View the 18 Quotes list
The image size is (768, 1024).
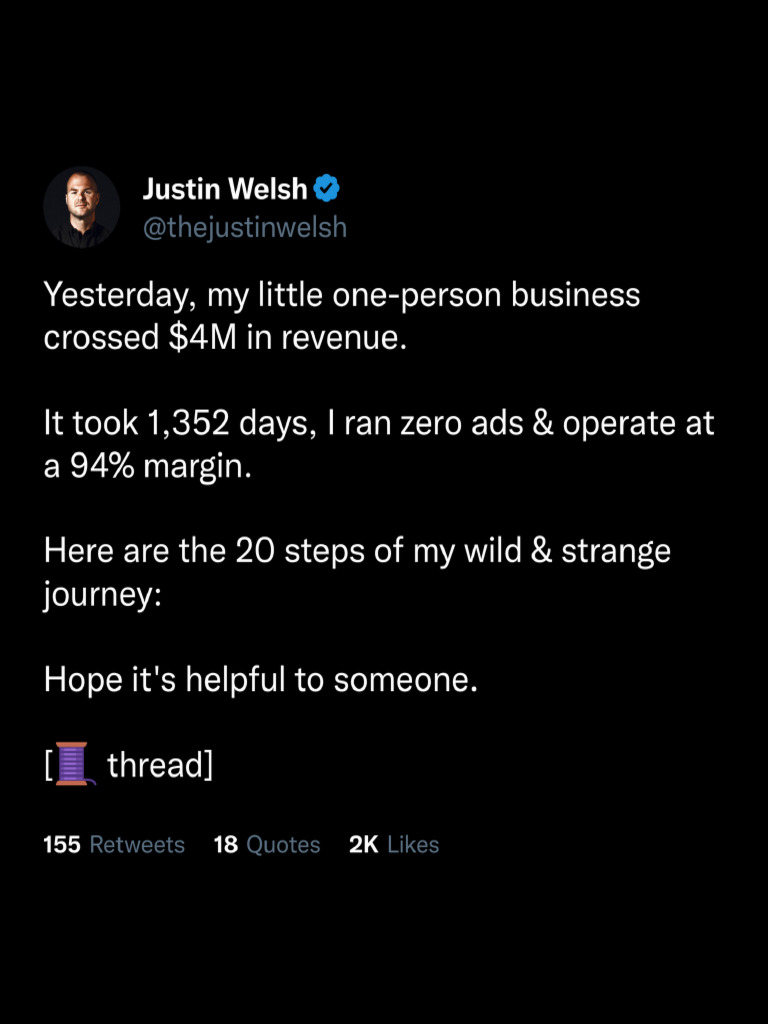tap(267, 845)
